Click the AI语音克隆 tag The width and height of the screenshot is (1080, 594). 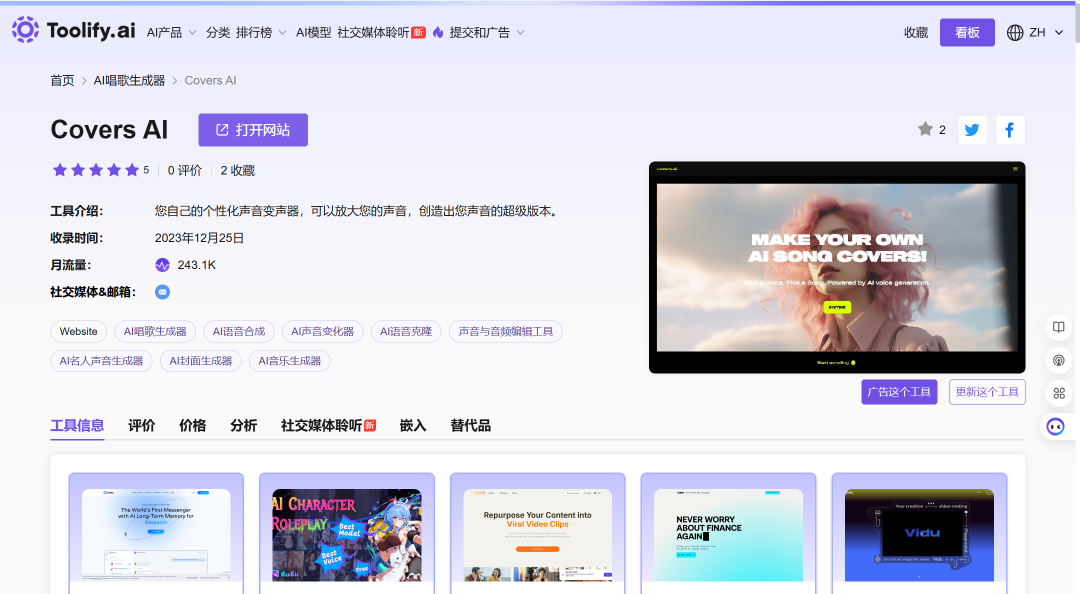(406, 331)
